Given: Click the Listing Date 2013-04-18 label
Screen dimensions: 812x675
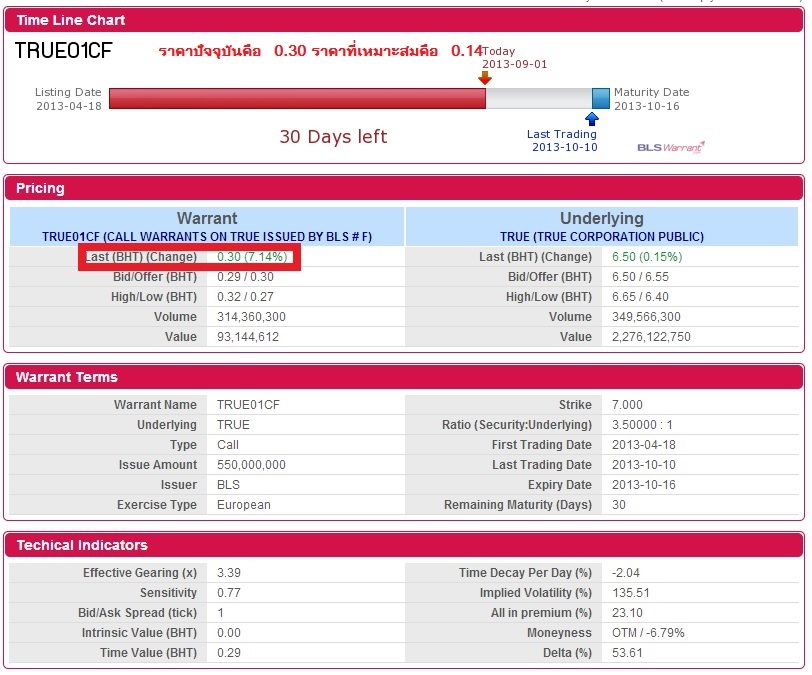Looking at the screenshot, I should point(68,99).
